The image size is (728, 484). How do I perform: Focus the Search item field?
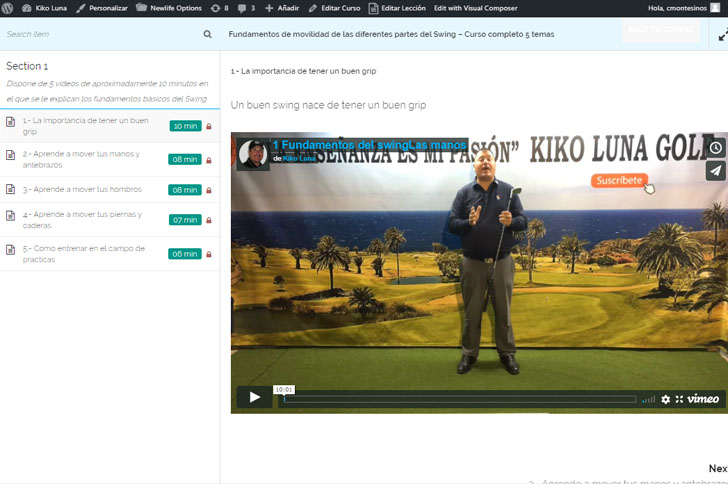pos(102,34)
